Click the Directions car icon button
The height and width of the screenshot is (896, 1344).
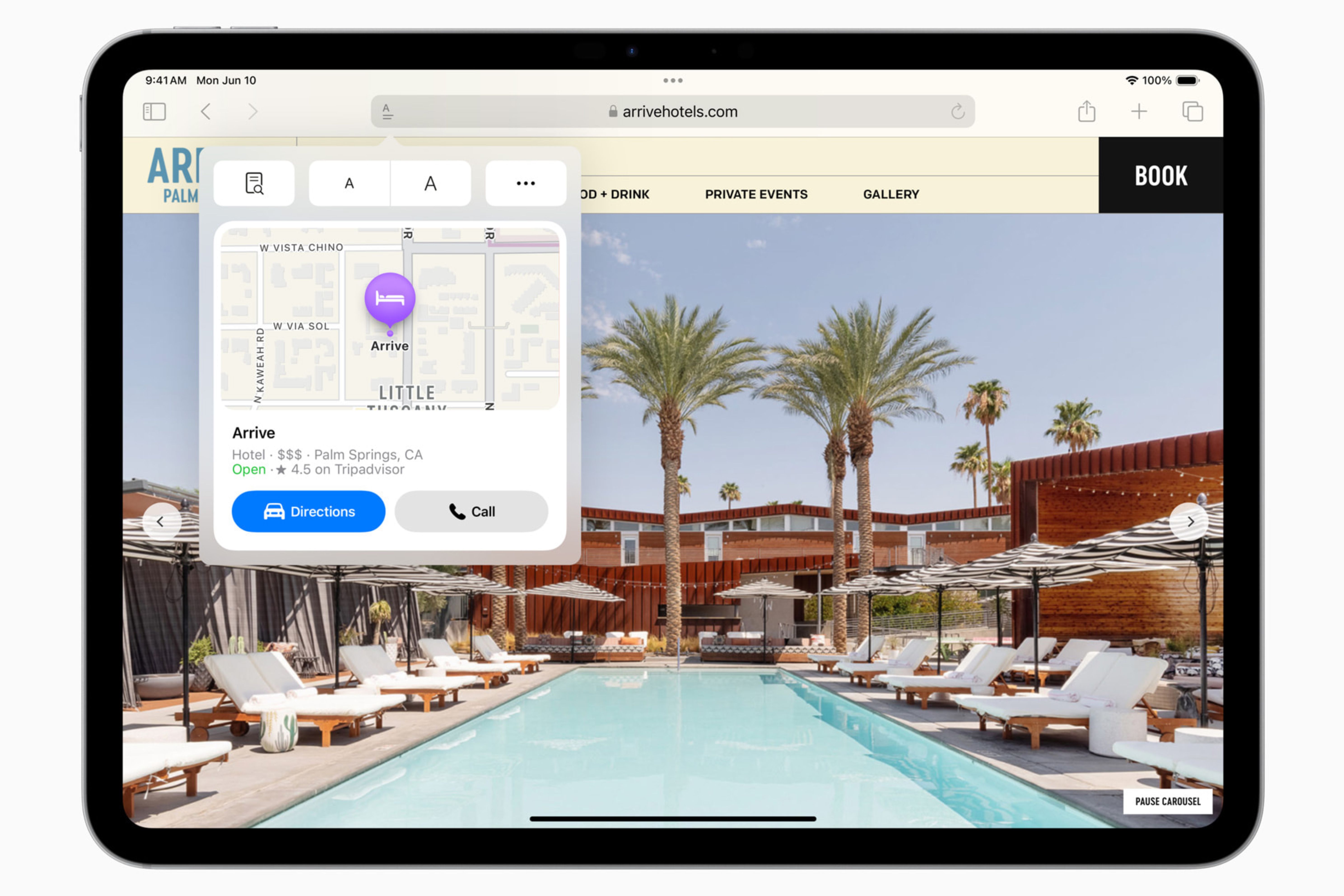point(272,511)
